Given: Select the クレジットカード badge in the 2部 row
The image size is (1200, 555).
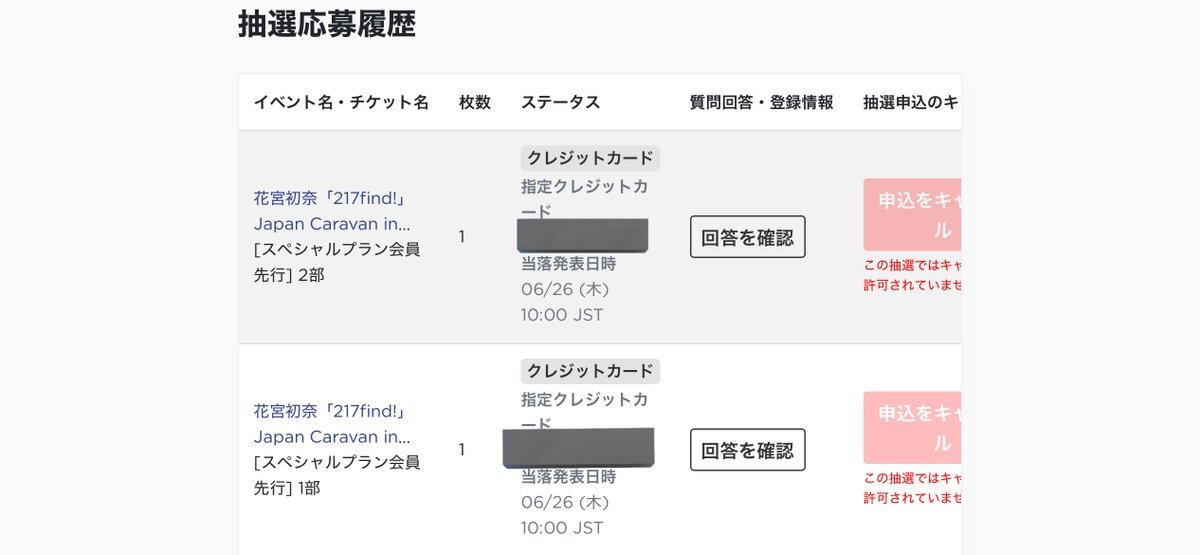Looking at the screenshot, I should [x=590, y=158].
